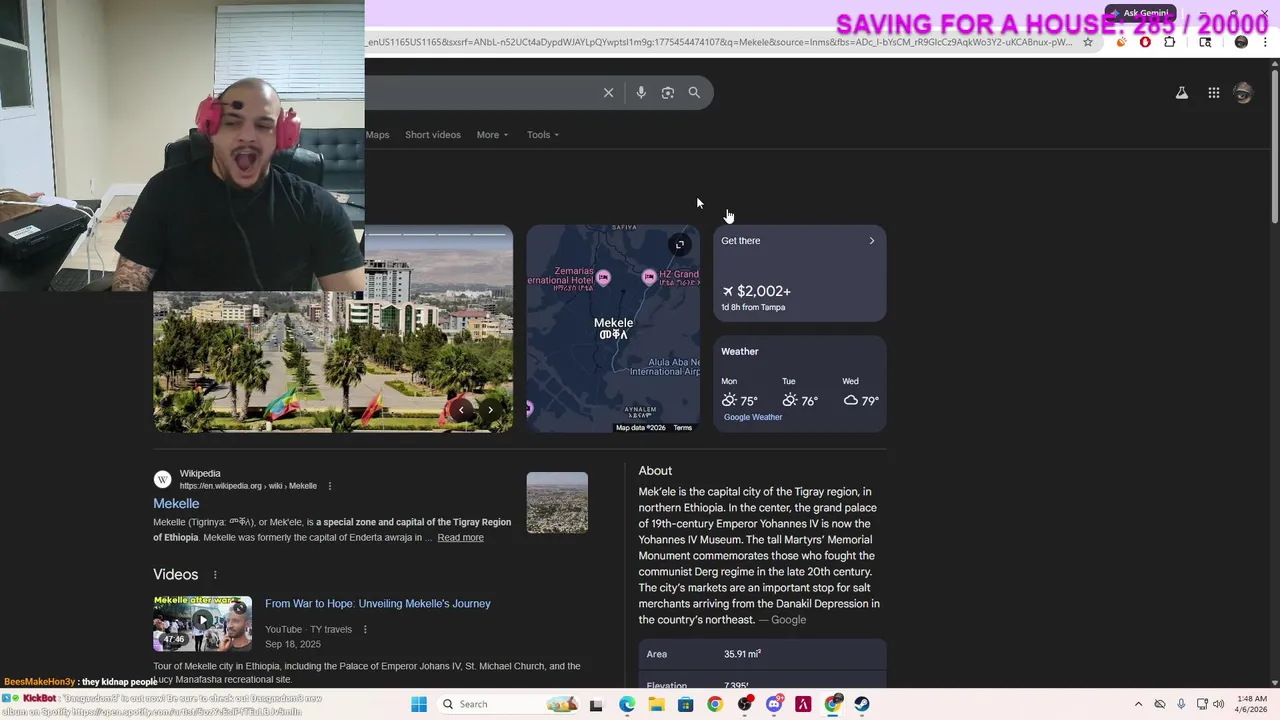This screenshot has width=1280, height=720.
Task: Click the Google search input field
Action: (x=480, y=93)
